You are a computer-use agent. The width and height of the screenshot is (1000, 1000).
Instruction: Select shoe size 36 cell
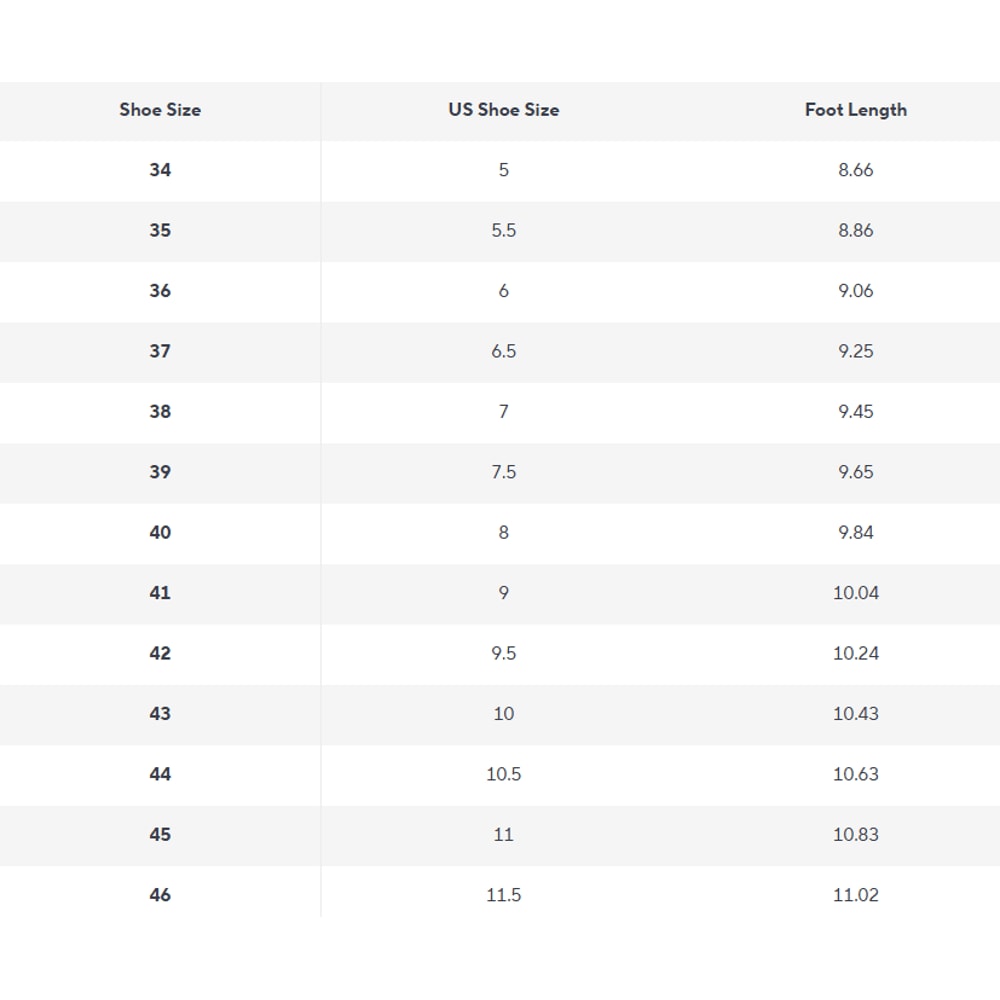pos(160,291)
